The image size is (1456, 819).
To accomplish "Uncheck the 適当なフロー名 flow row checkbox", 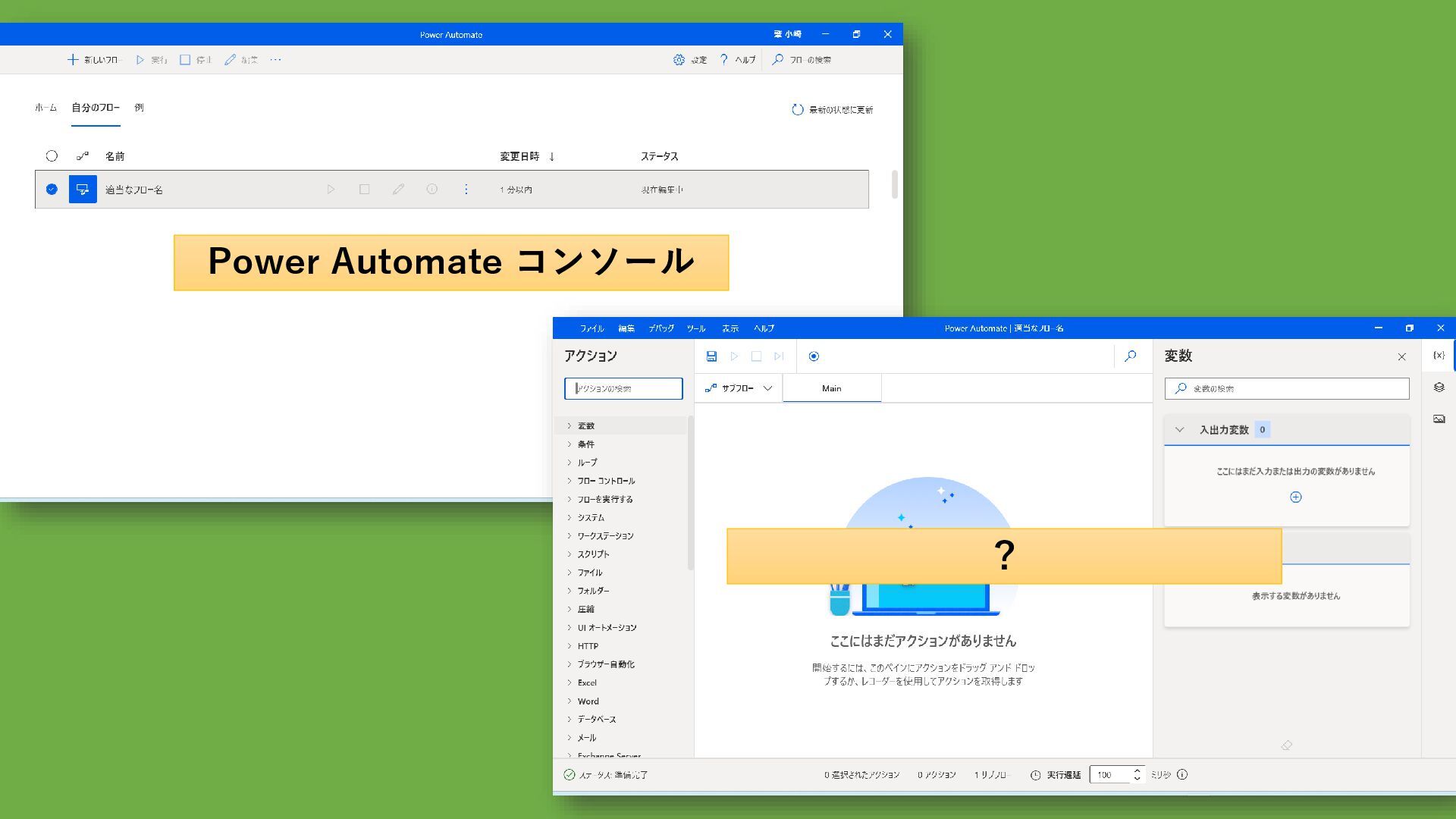I will pyautogui.click(x=52, y=190).
